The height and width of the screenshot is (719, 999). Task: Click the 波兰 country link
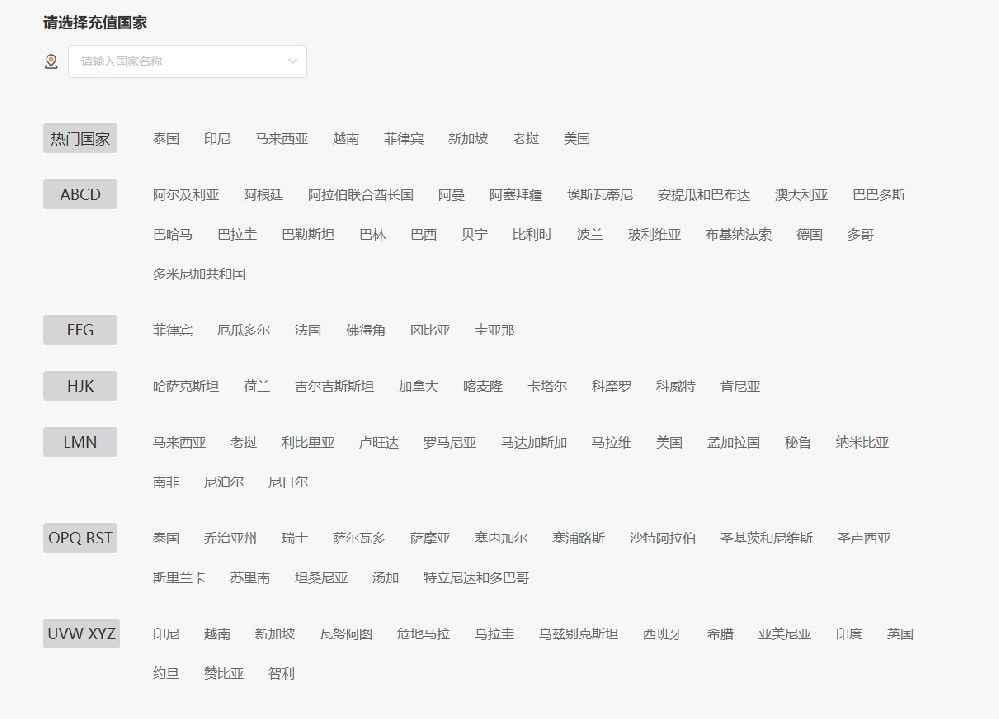pos(590,234)
